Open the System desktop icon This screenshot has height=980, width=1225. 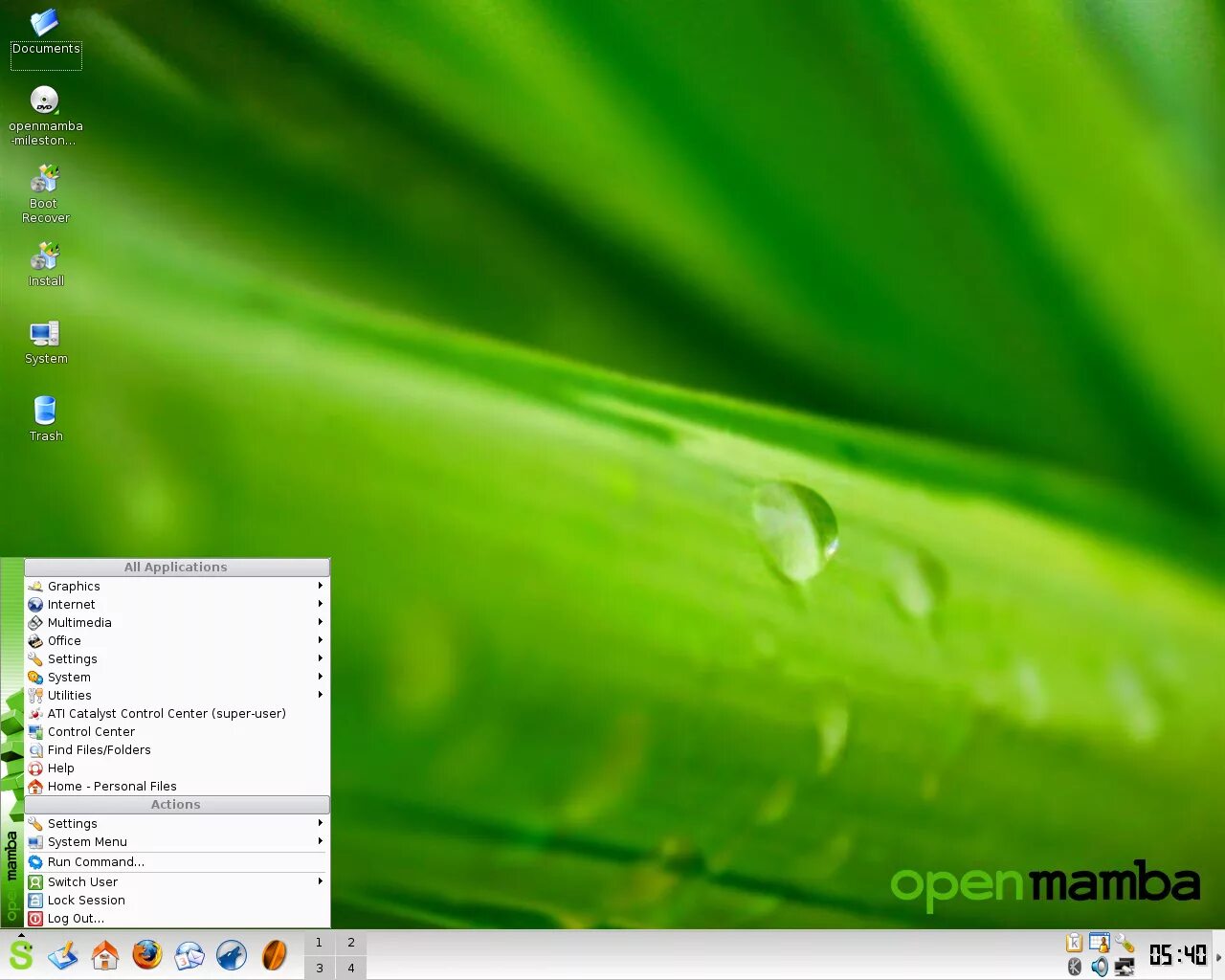45,342
